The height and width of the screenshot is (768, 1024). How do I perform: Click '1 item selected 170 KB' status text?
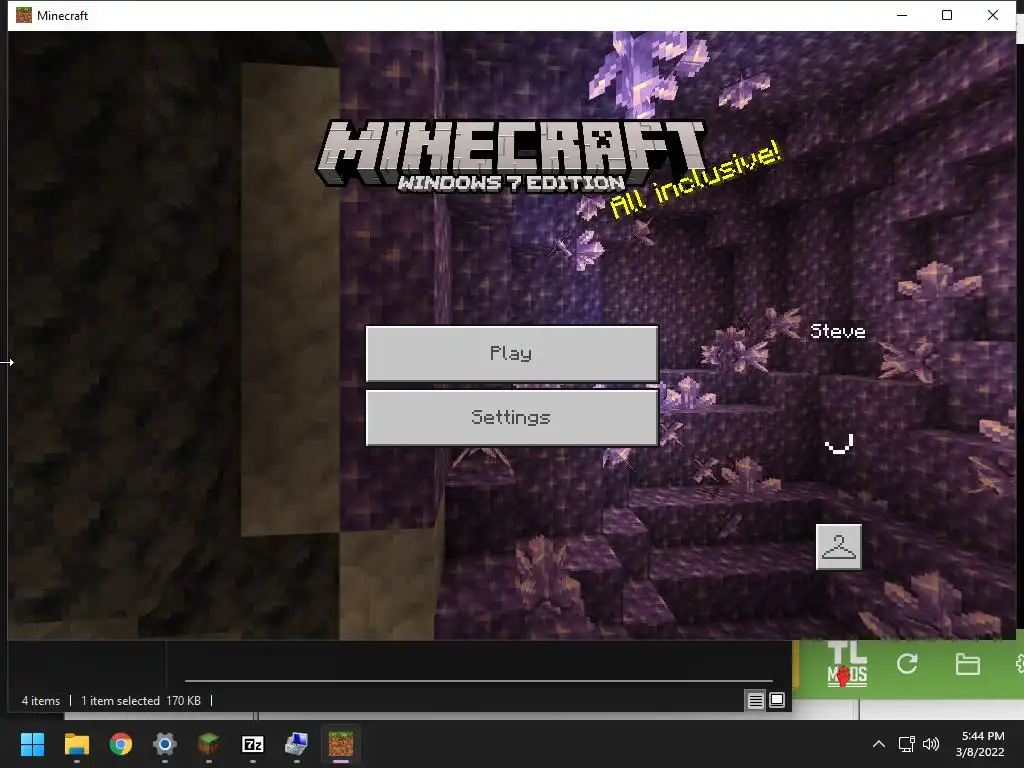click(140, 701)
